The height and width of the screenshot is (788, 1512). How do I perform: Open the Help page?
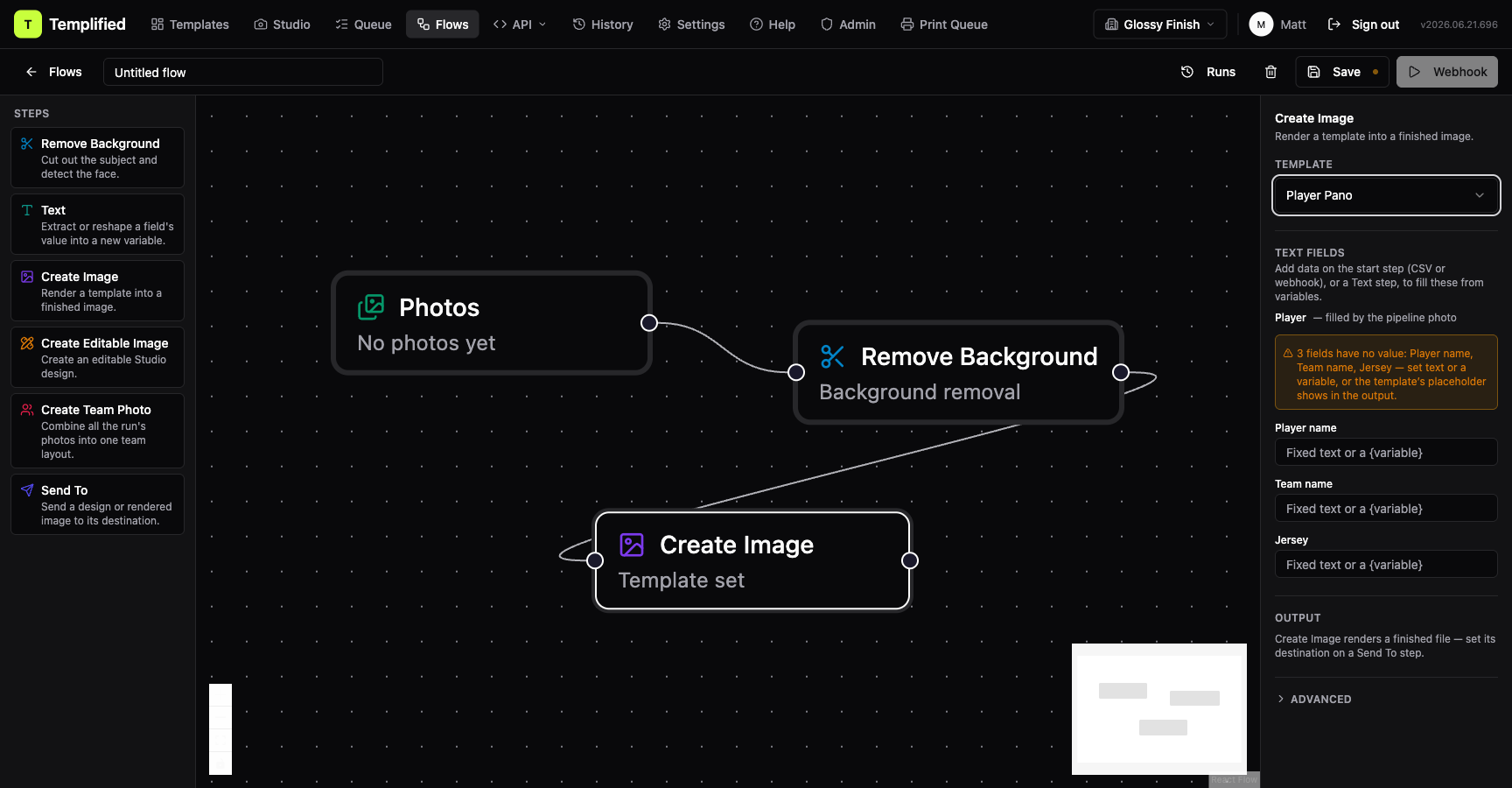click(x=773, y=25)
